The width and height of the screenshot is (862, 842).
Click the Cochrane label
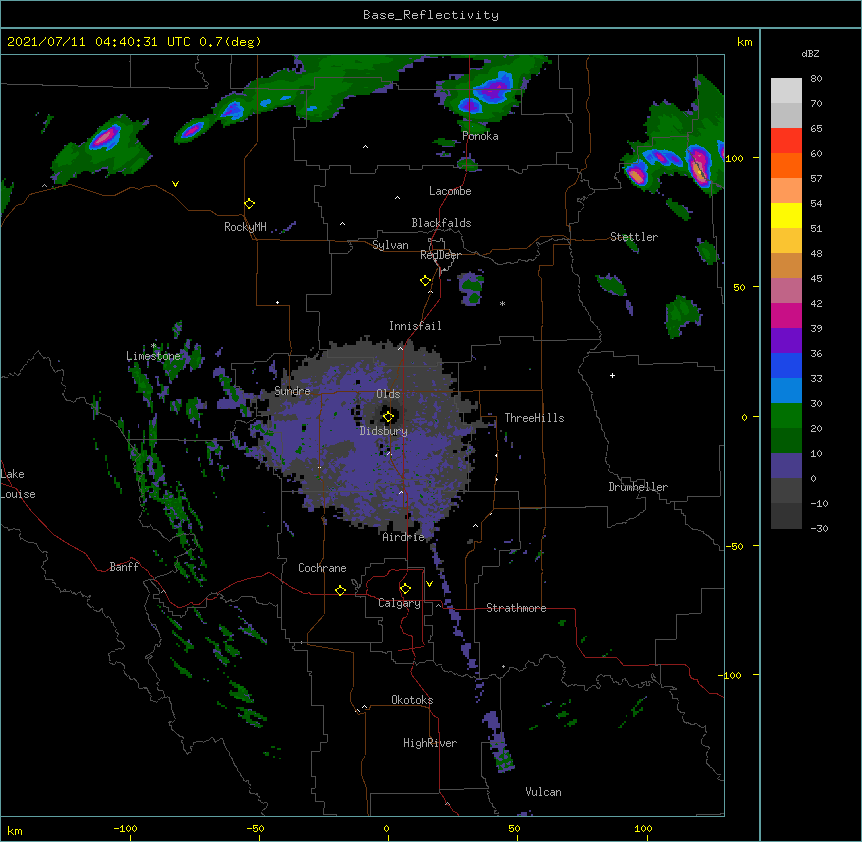click(x=322, y=568)
